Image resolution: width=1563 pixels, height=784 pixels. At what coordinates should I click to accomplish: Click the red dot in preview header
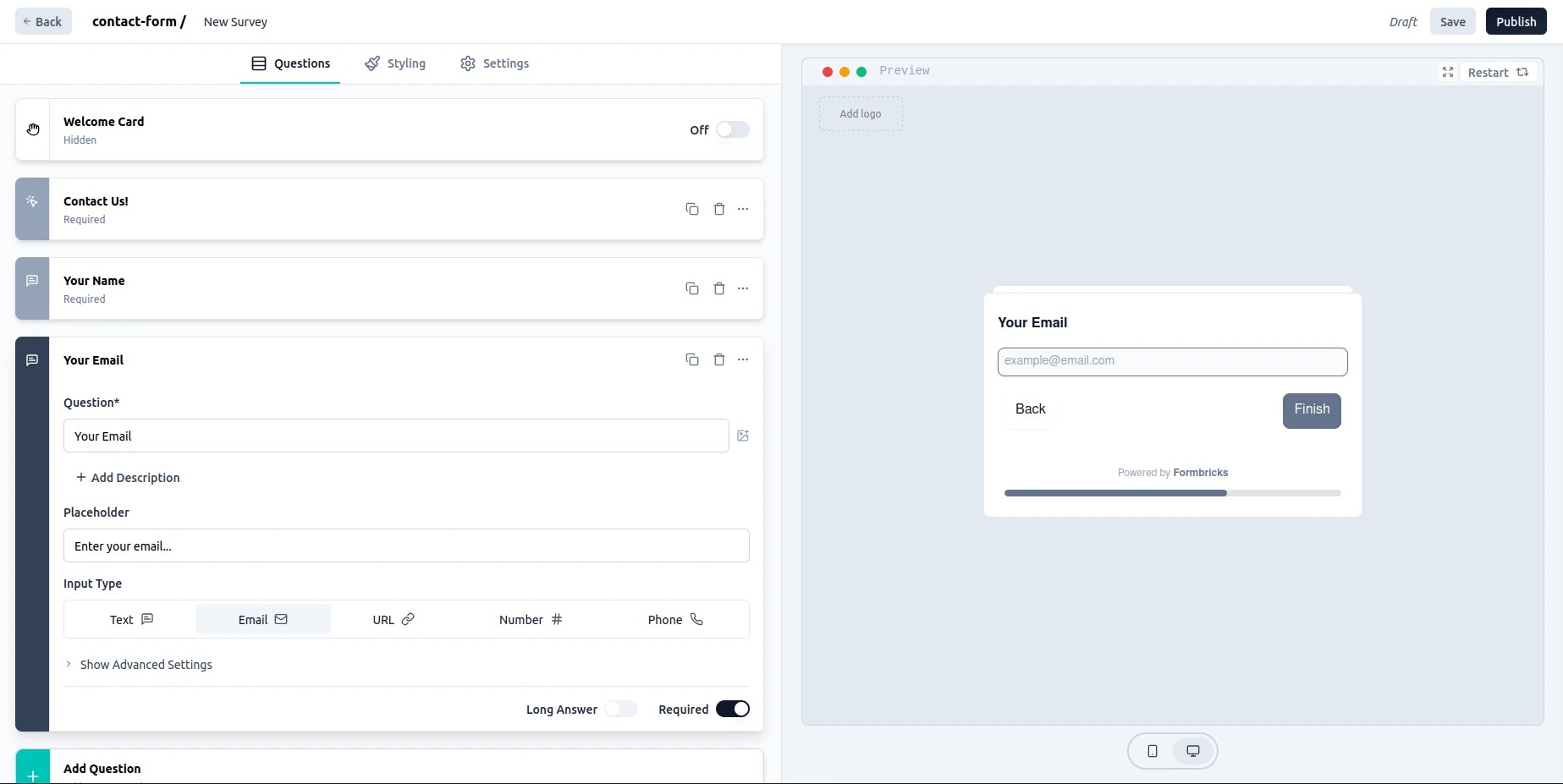coord(828,72)
